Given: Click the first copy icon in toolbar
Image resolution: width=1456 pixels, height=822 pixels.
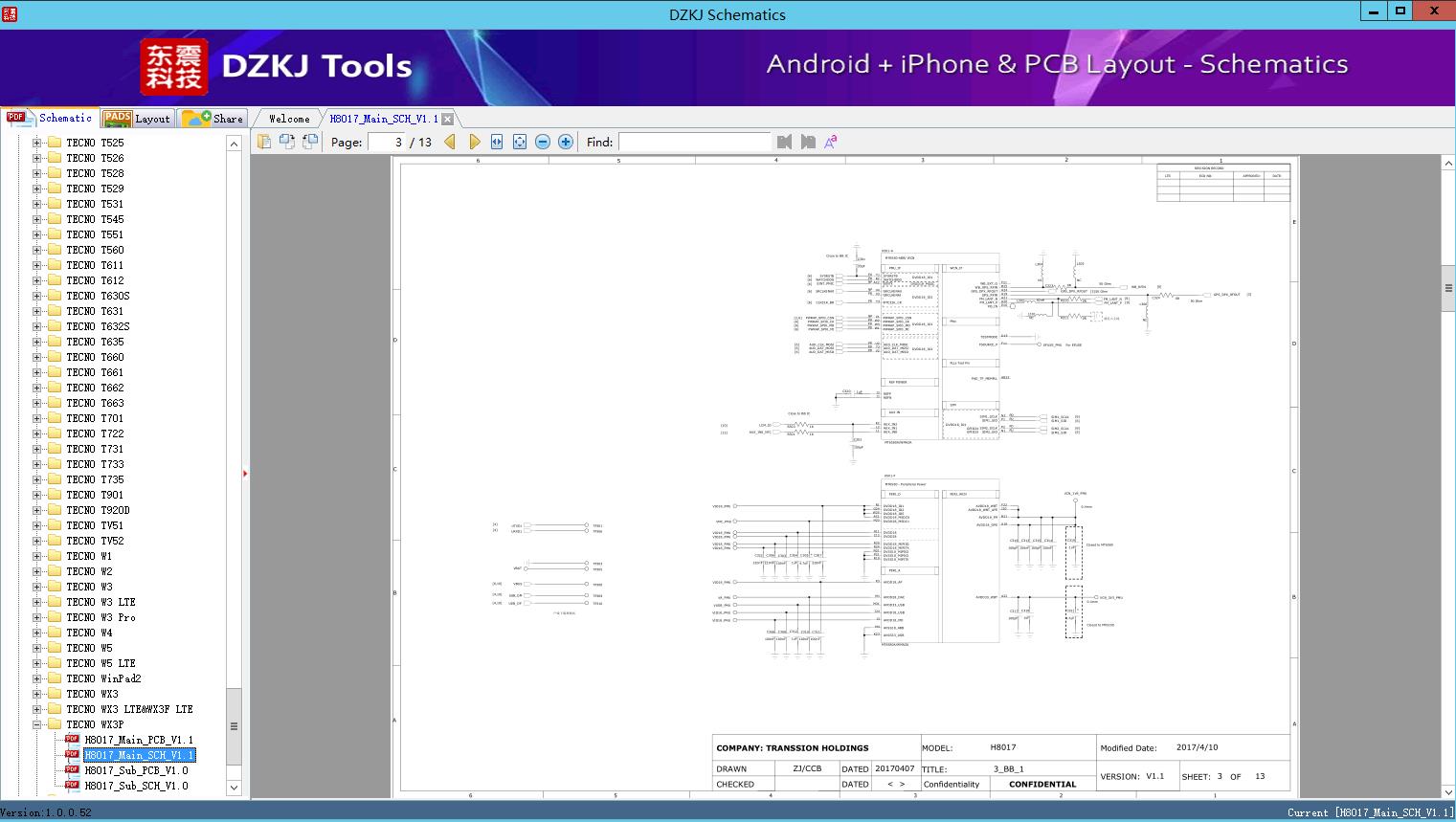Looking at the screenshot, I should [264, 142].
